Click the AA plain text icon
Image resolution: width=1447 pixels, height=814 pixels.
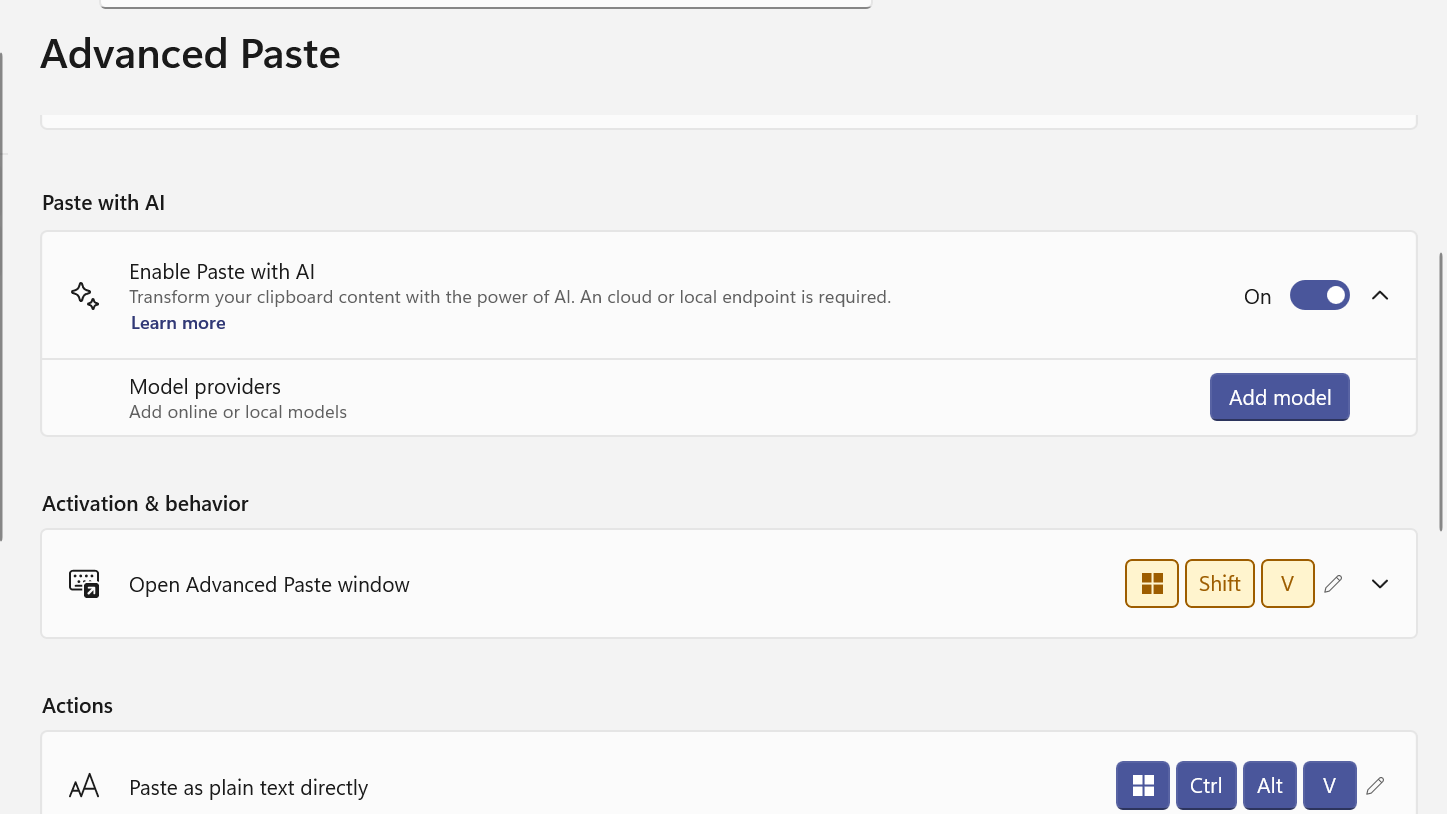[84, 787]
